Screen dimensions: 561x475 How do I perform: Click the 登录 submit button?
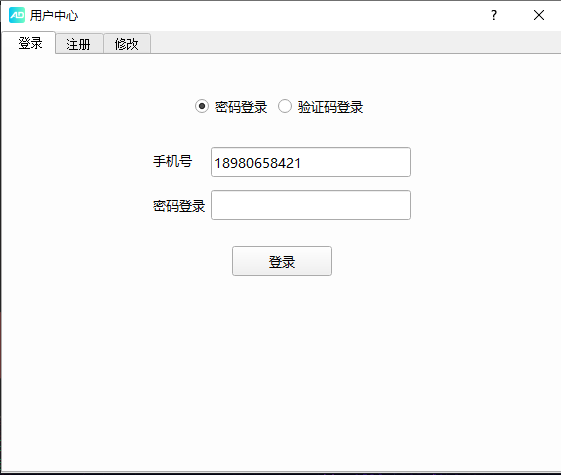[282, 261]
